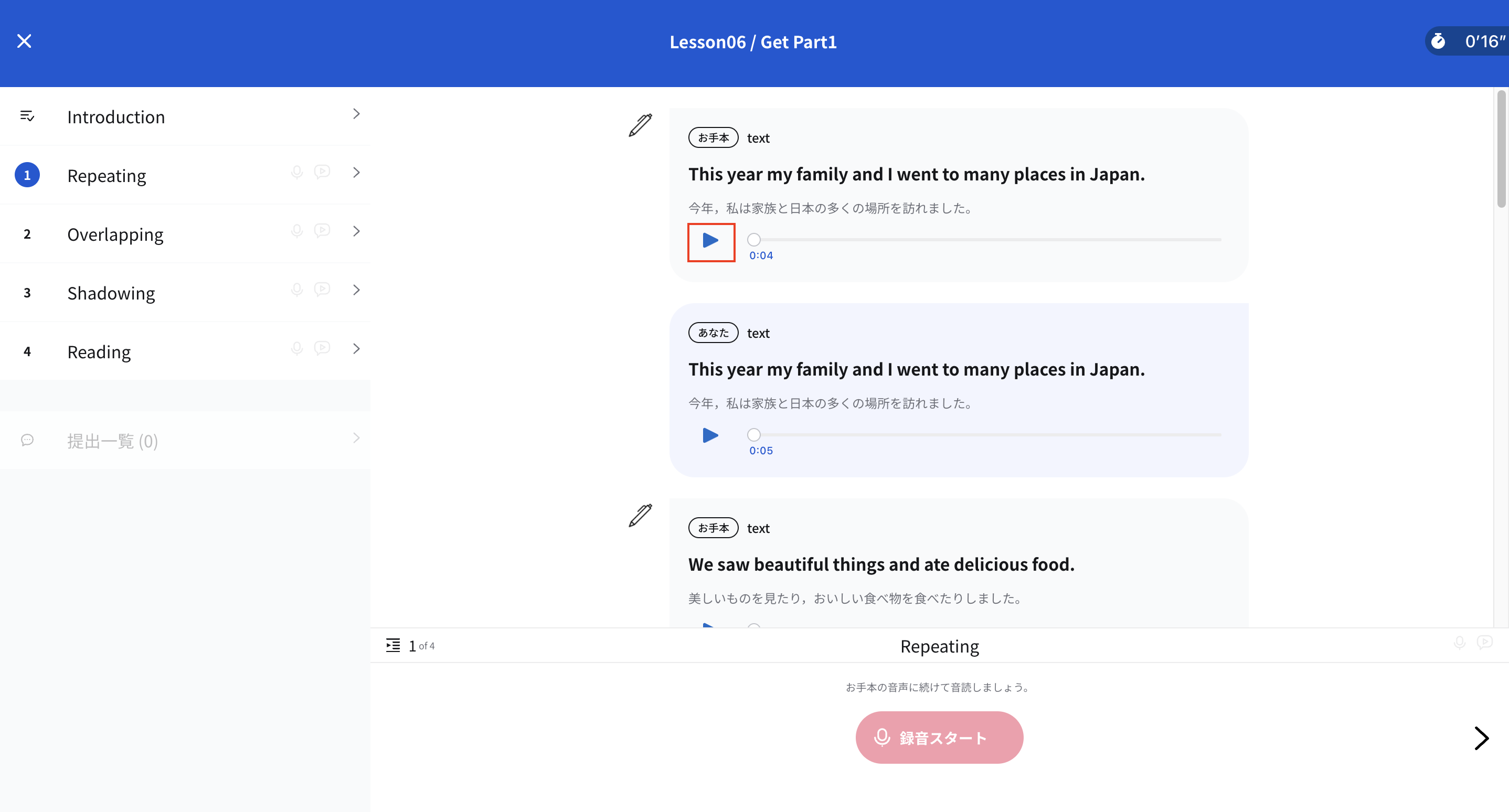
Task: Expand the Reading step chevron
Action: pyautogui.click(x=356, y=349)
